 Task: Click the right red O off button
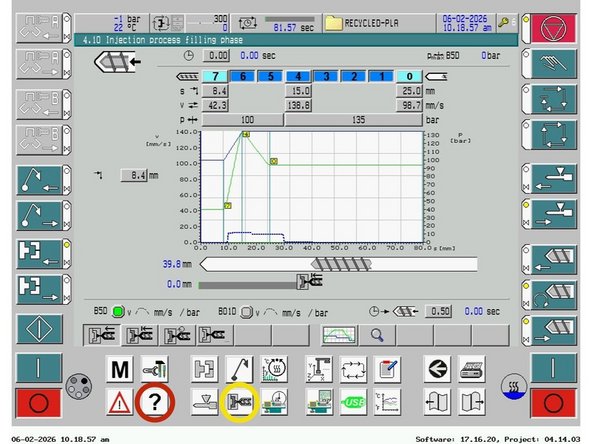[553, 403]
